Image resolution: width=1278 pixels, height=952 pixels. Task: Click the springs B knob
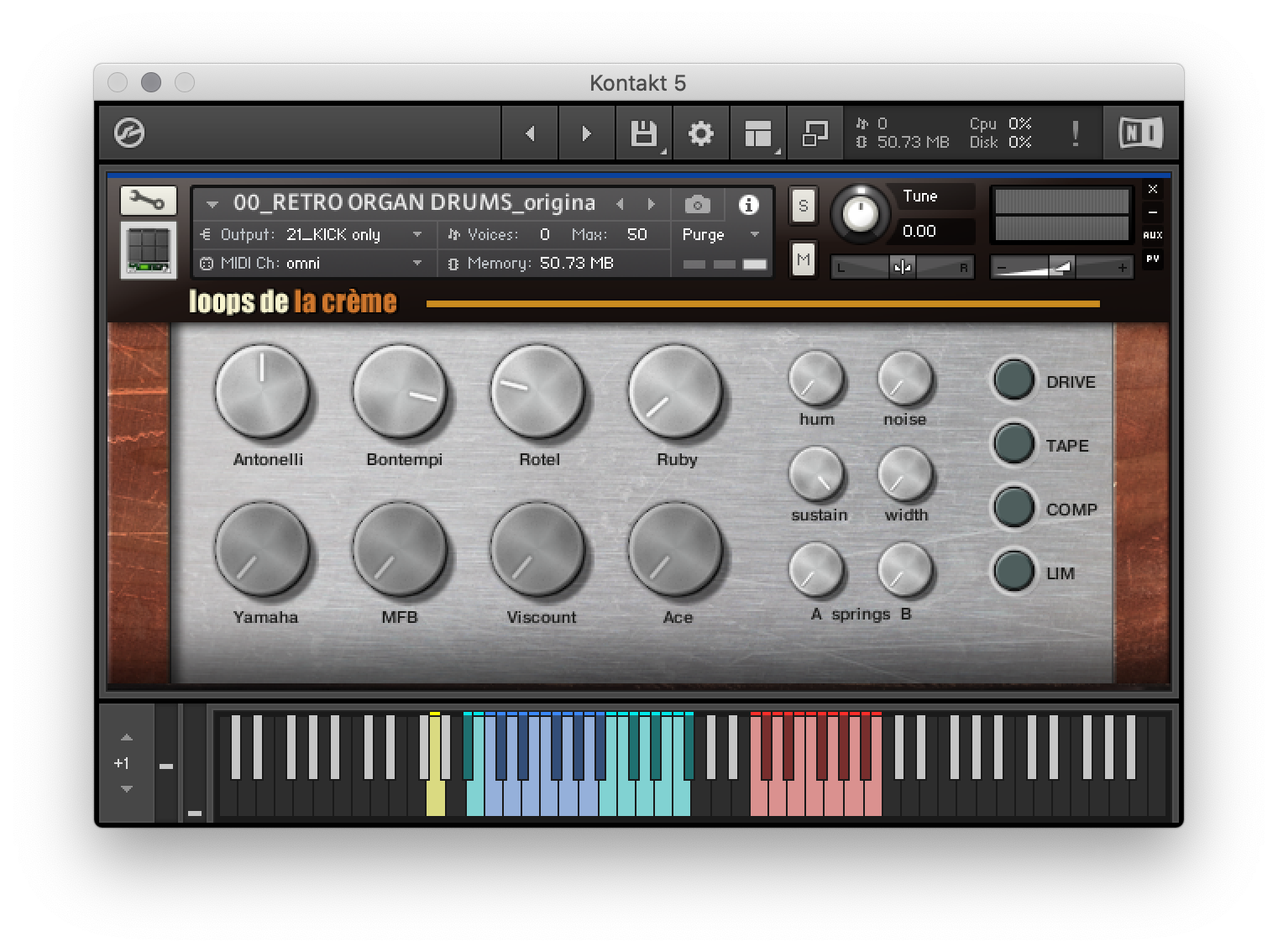click(904, 569)
